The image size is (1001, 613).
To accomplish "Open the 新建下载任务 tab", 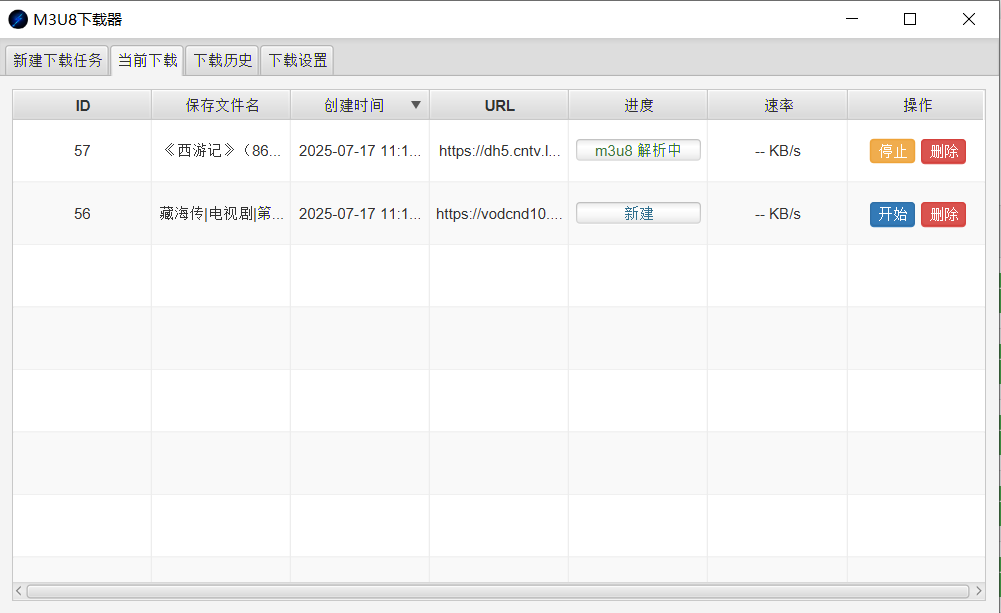I will tap(57, 60).
